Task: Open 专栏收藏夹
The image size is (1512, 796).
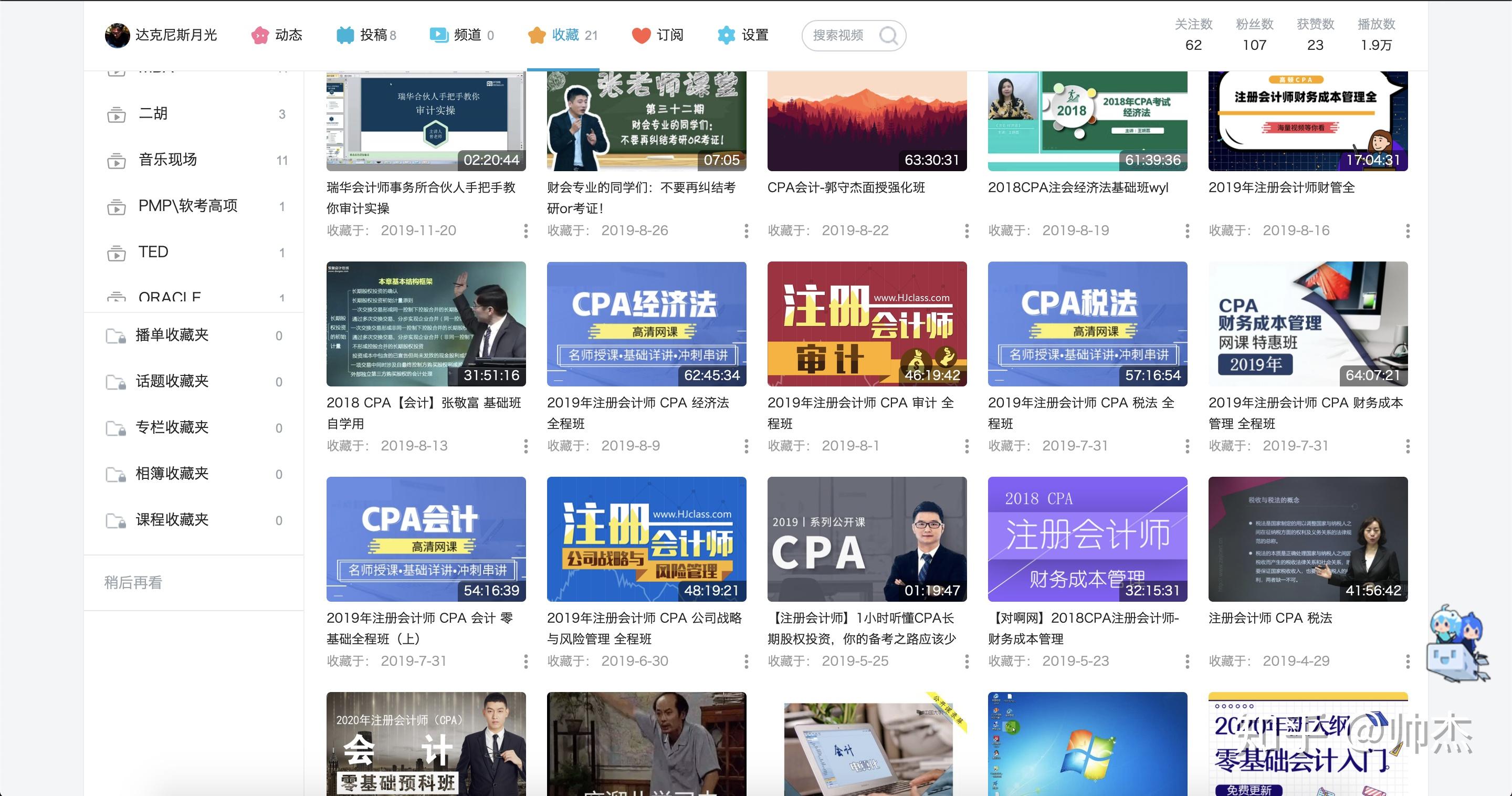Action: pos(194,428)
